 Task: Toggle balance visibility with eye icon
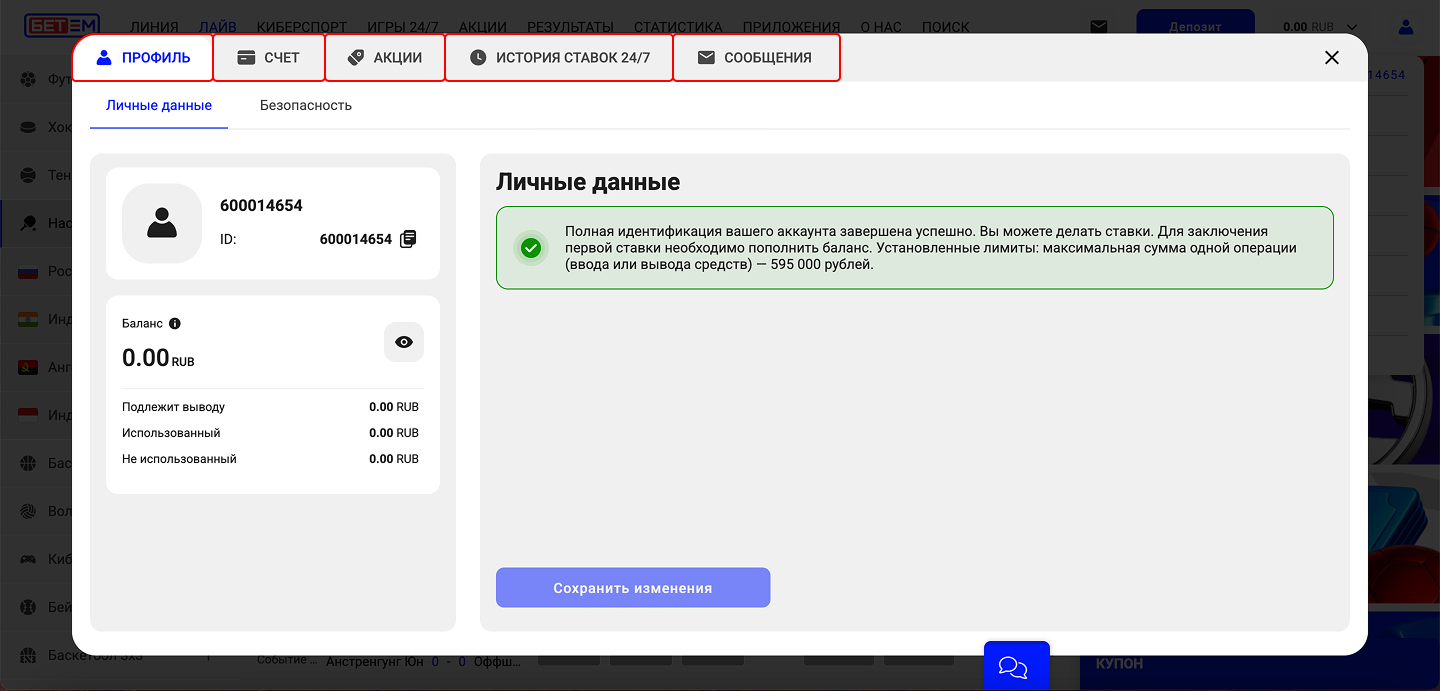[404, 342]
